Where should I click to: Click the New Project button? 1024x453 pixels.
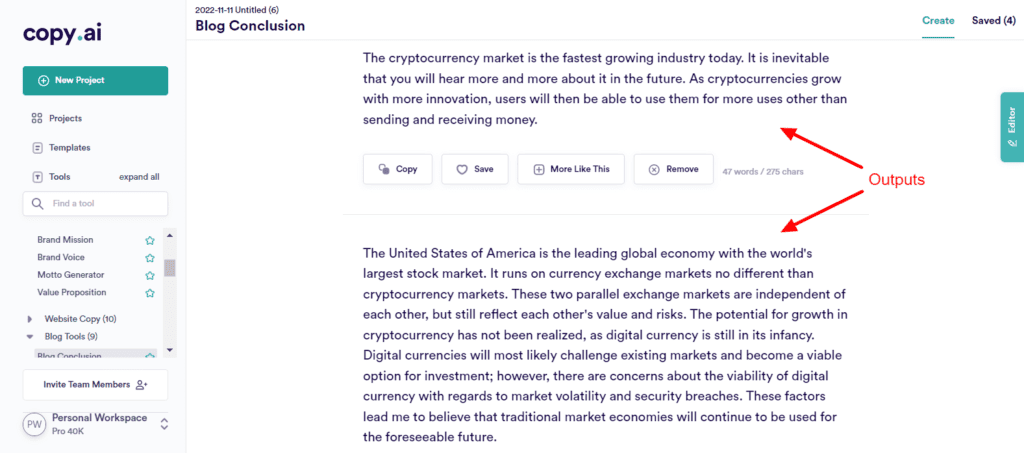pyautogui.click(x=95, y=80)
